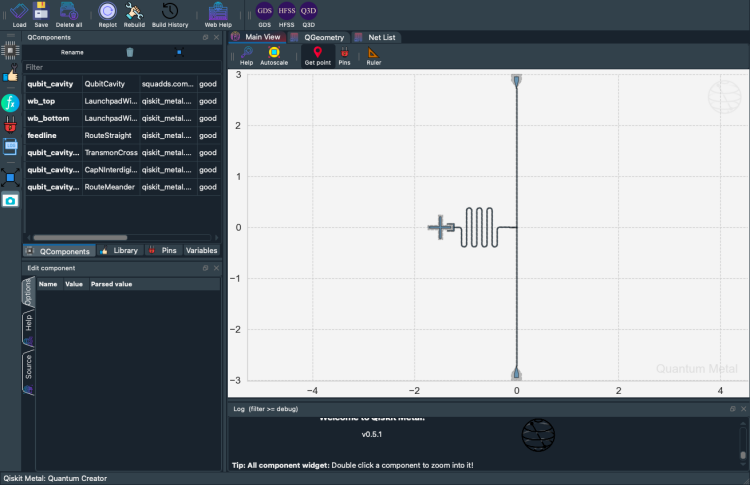Viewport: 750px width, 485px height.
Task: Select the qubit_cavity QubitCavity row
Action: (122, 84)
